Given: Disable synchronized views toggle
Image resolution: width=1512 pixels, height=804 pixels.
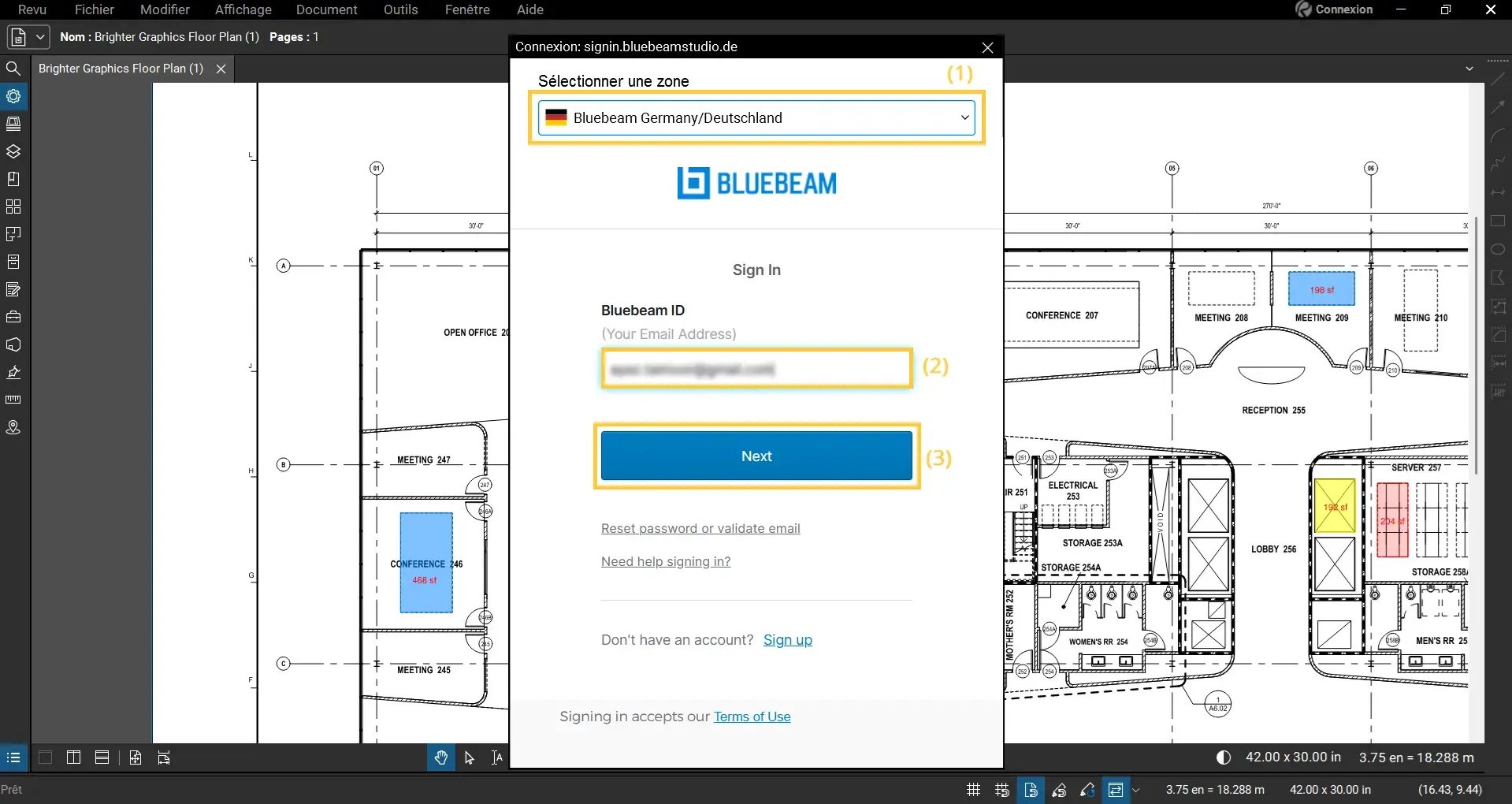Looking at the screenshot, I should coord(1116,790).
